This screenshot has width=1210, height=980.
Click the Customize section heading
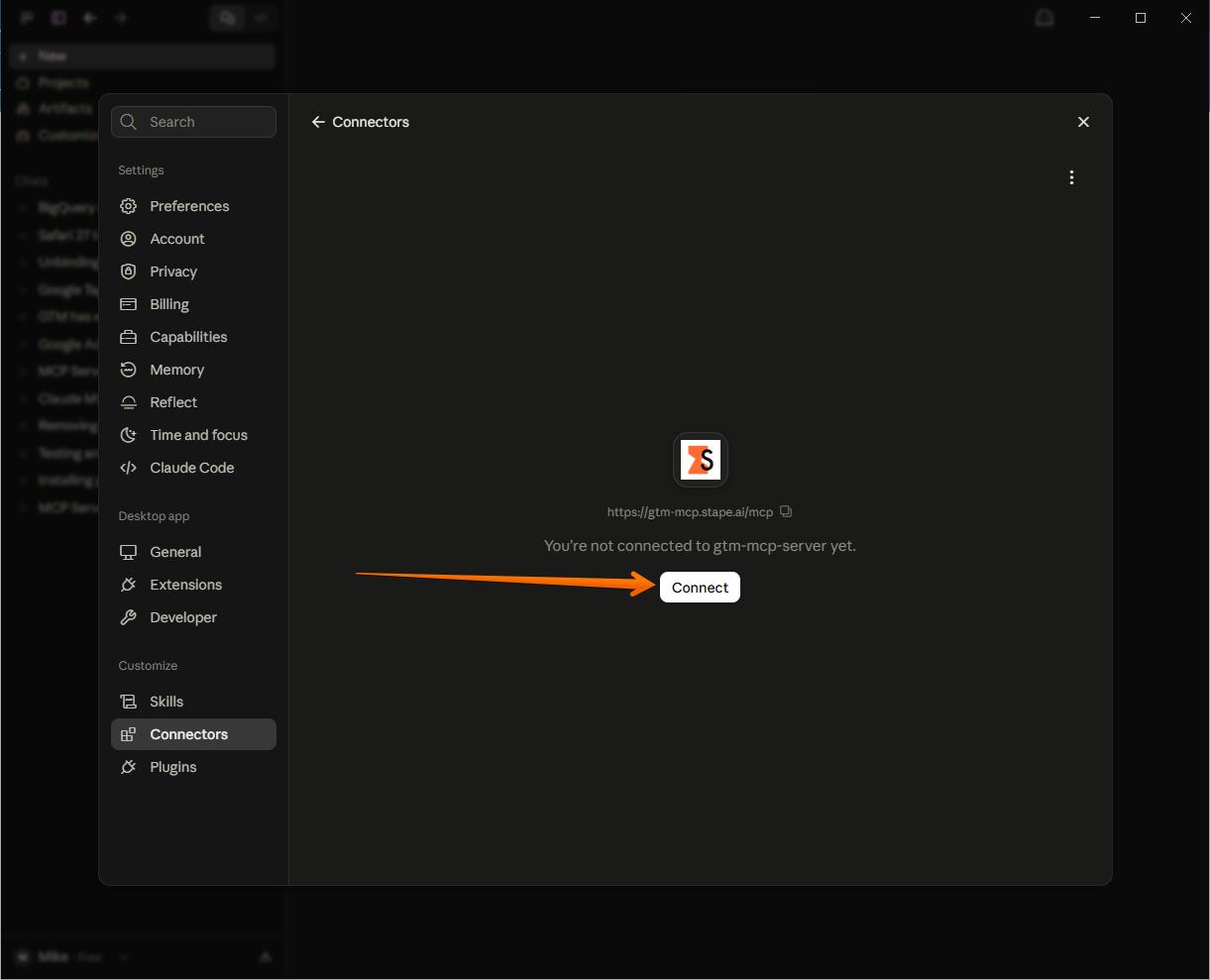[148, 666]
